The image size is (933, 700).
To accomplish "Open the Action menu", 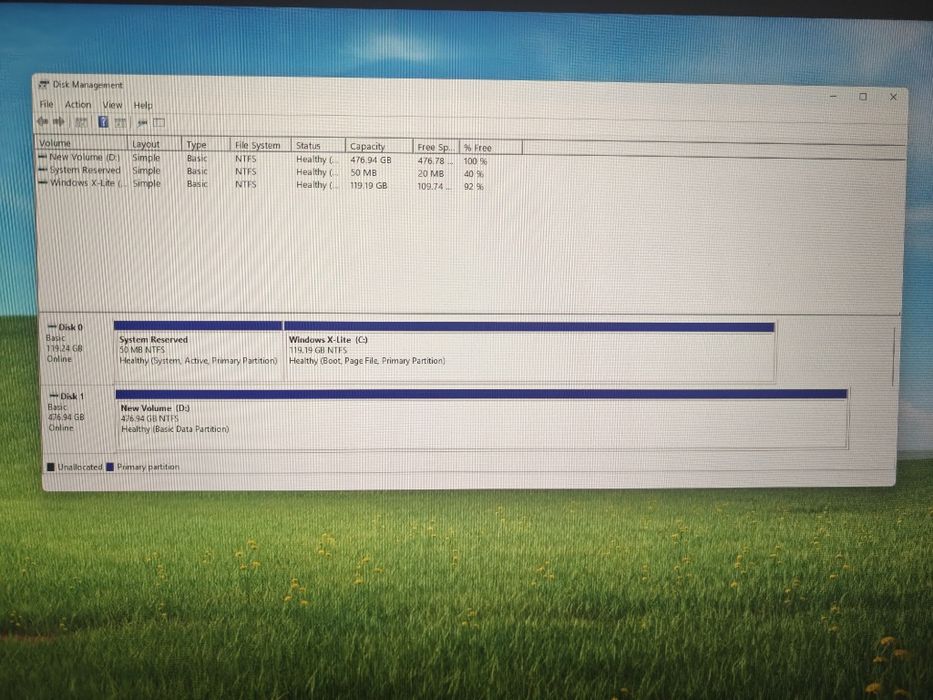I will point(78,105).
